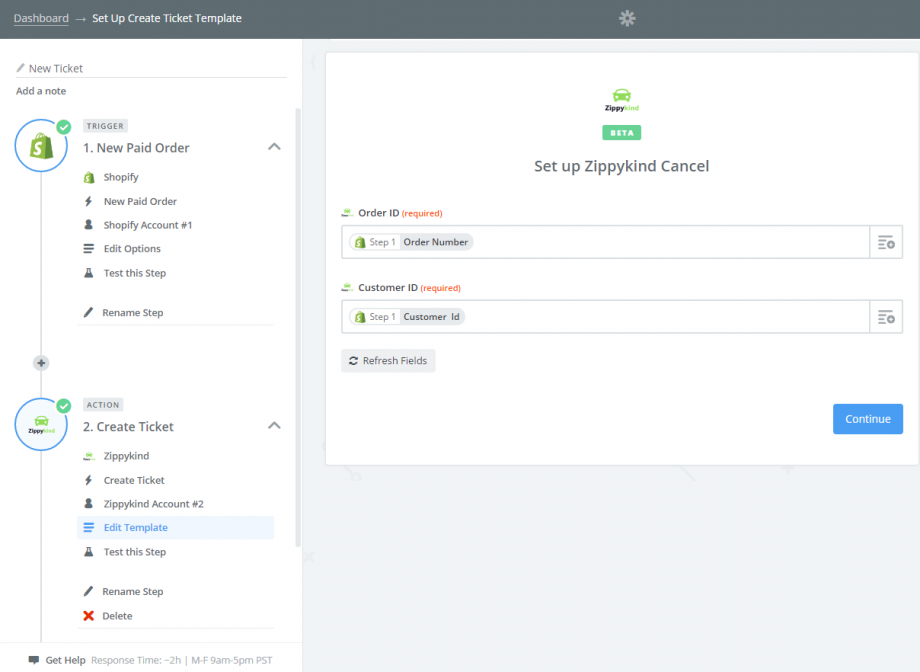This screenshot has height=672, width=920.
Task: Click the lines icon beside Edit Template
Action: (x=89, y=528)
